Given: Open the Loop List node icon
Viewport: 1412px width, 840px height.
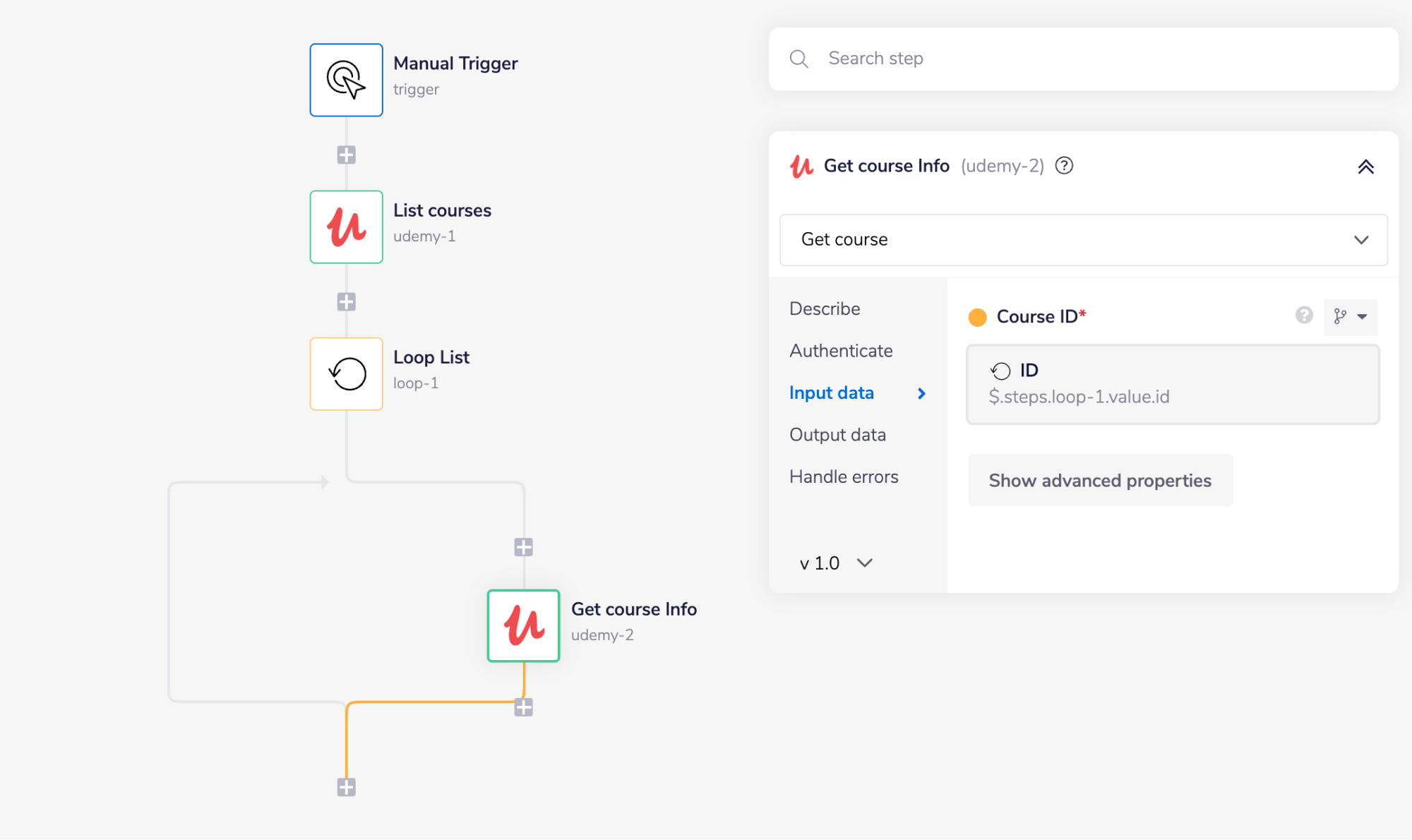Looking at the screenshot, I should click(x=345, y=373).
